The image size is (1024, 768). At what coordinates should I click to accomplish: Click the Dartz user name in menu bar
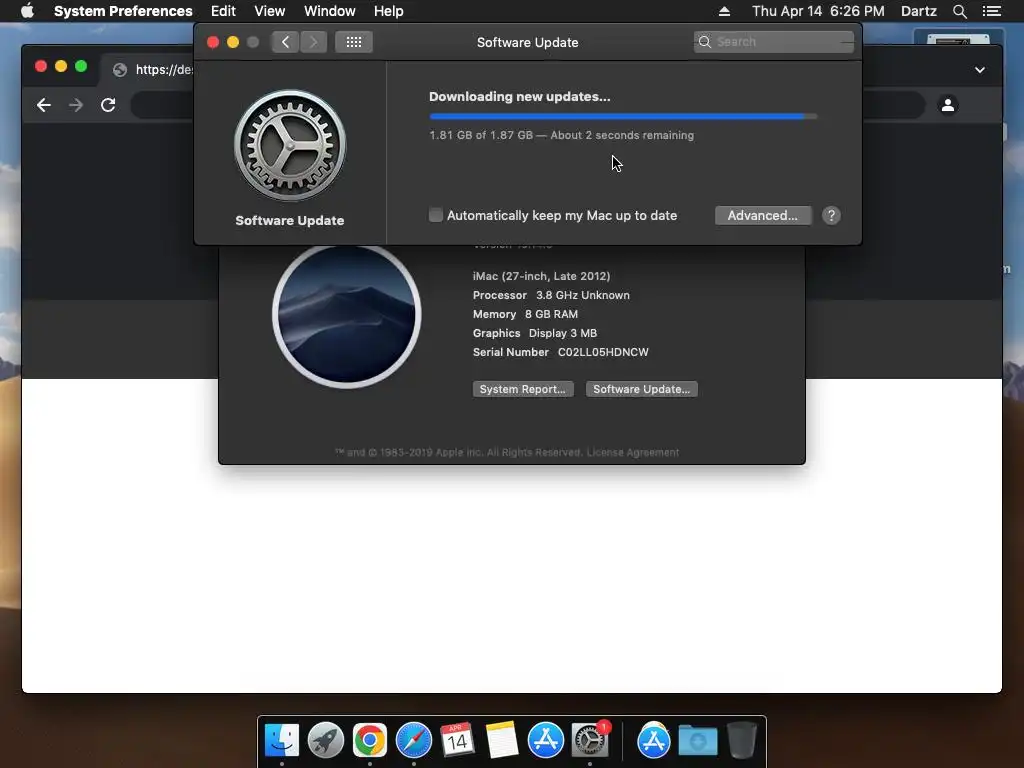click(918, 11)
